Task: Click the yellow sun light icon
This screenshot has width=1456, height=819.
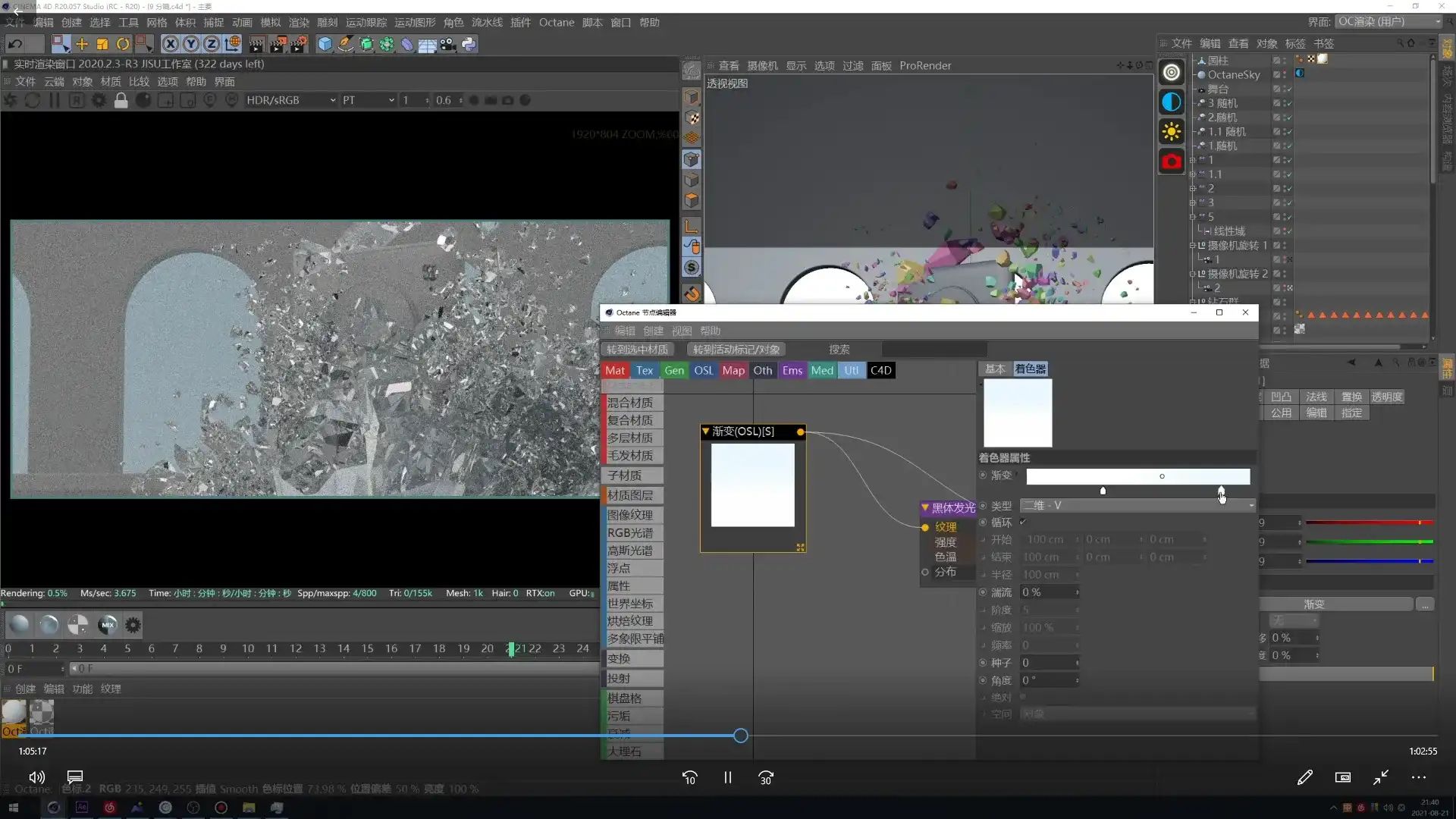Action: click(x=1172, y=132)
